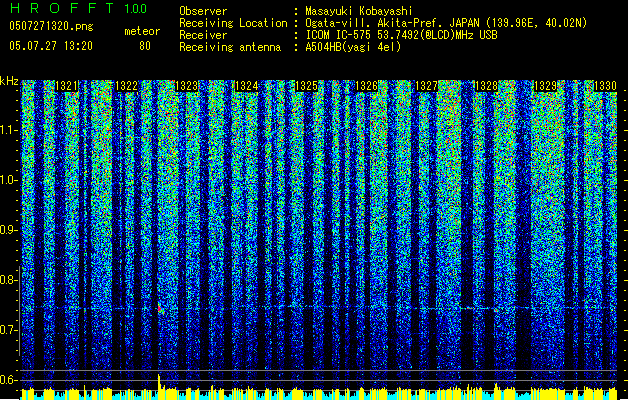Click the tall yellow signal spike in bottom graph
This screenshot has height=400, width=629.
(159, 382)
